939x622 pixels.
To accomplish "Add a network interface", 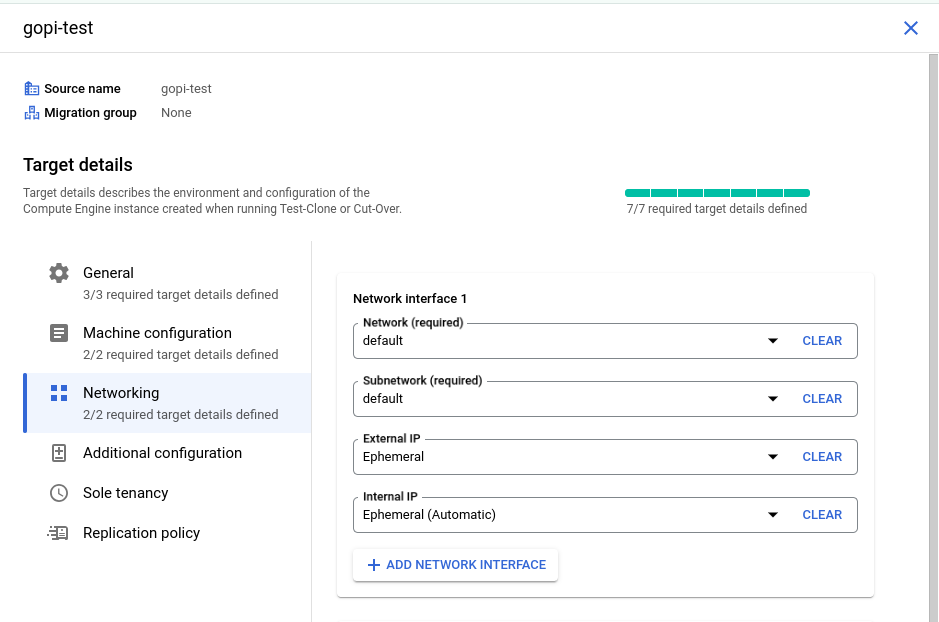I will click(456, 565).
